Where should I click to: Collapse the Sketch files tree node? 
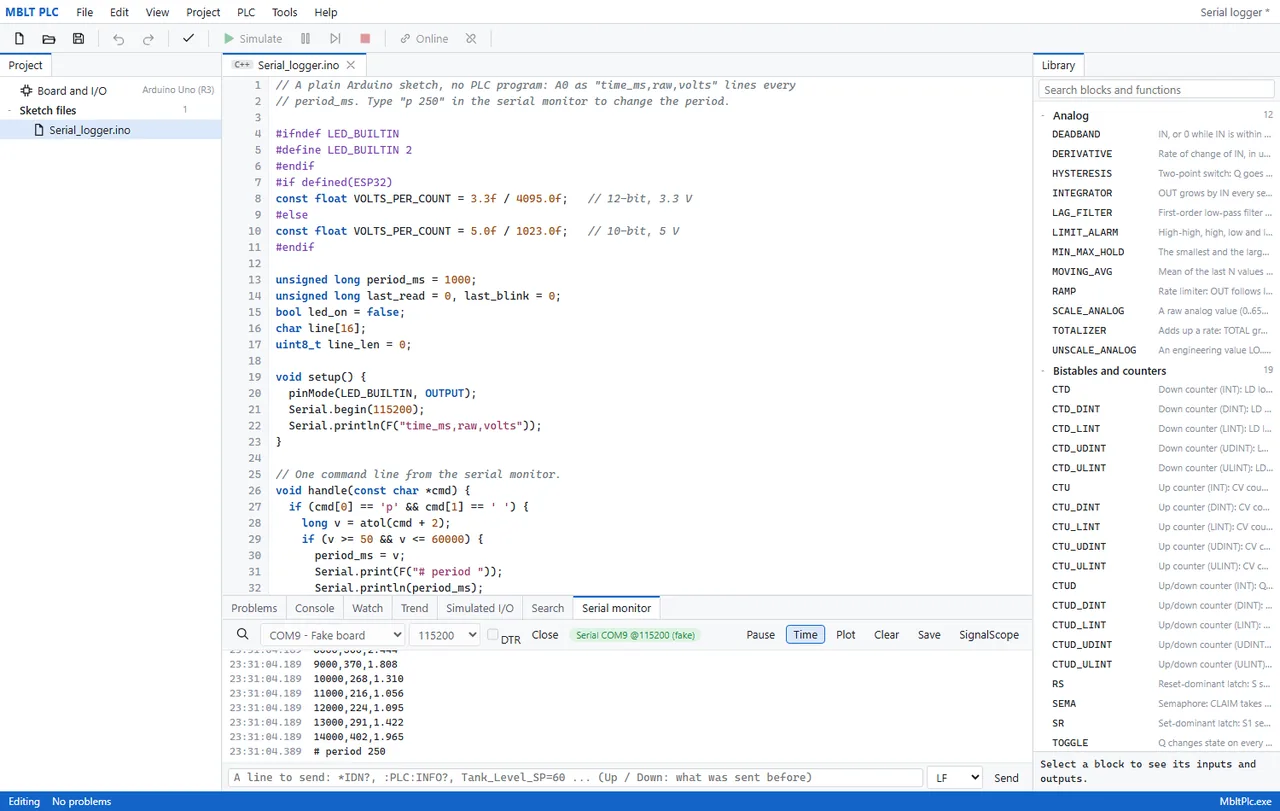point(9,111)
